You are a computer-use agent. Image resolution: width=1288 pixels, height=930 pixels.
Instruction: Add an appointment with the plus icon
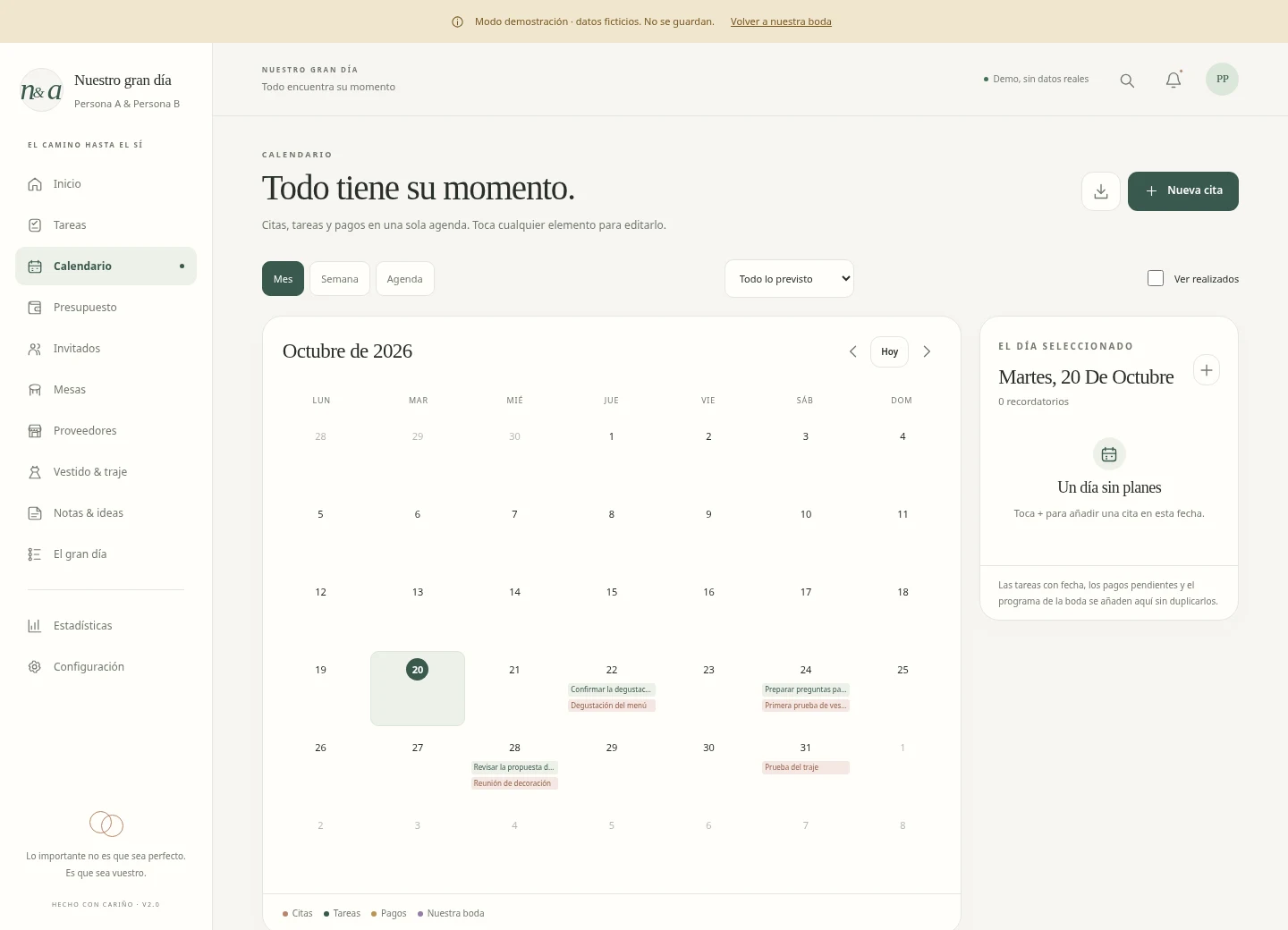click(x=1207, y=370)
